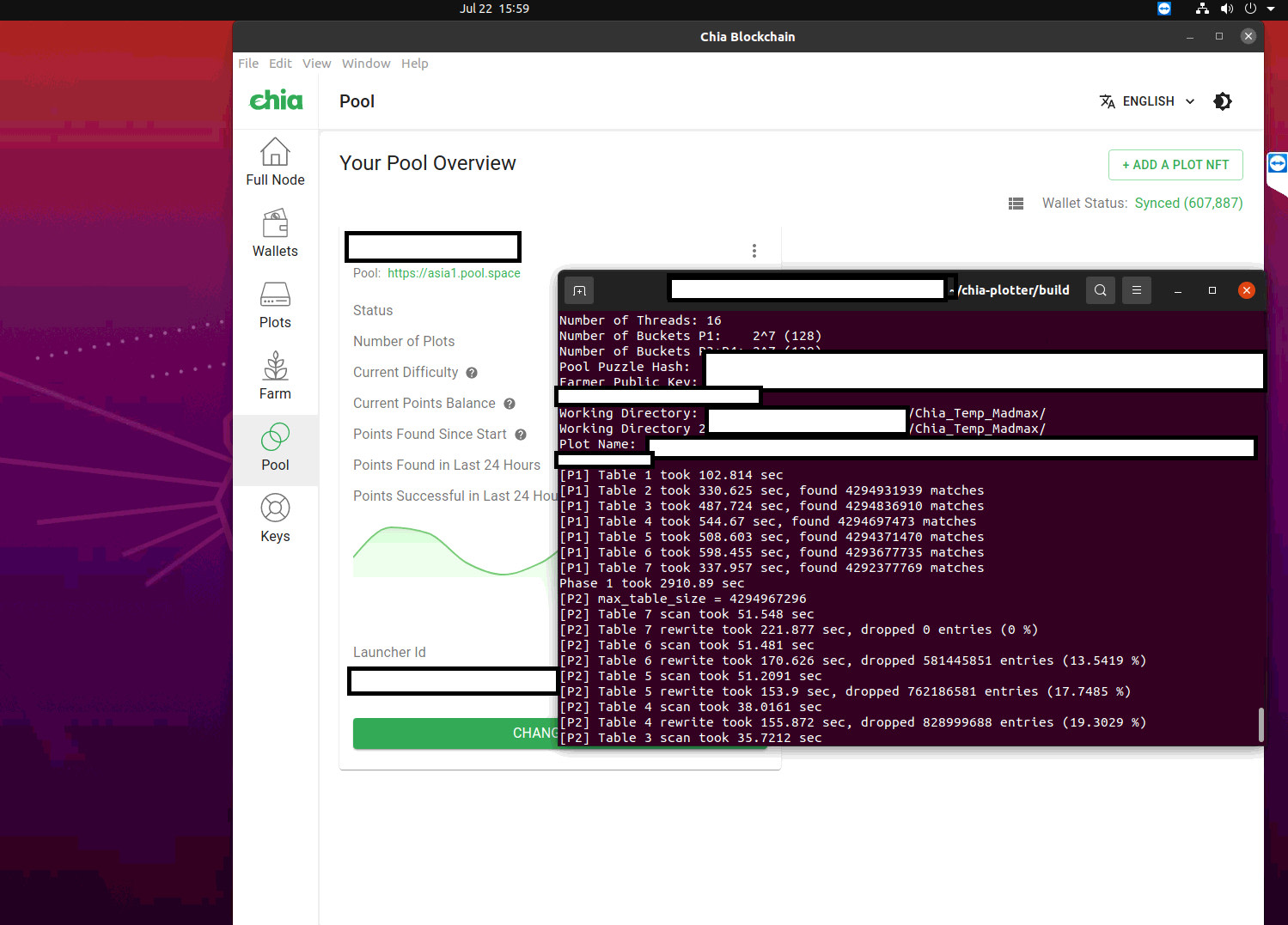This screenshot has height=925, width=1288.
Task: Open the Plots section
Action: (275, 304)
